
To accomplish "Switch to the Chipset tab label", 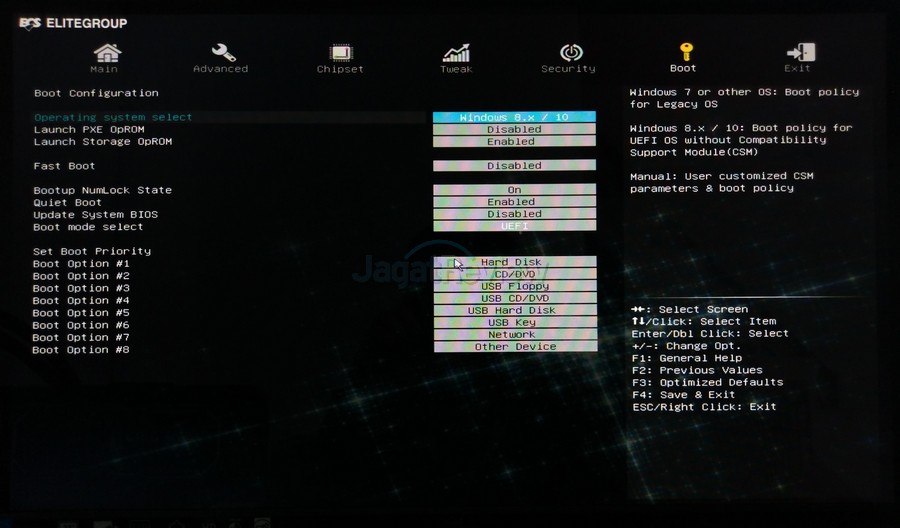I will 340,69.
